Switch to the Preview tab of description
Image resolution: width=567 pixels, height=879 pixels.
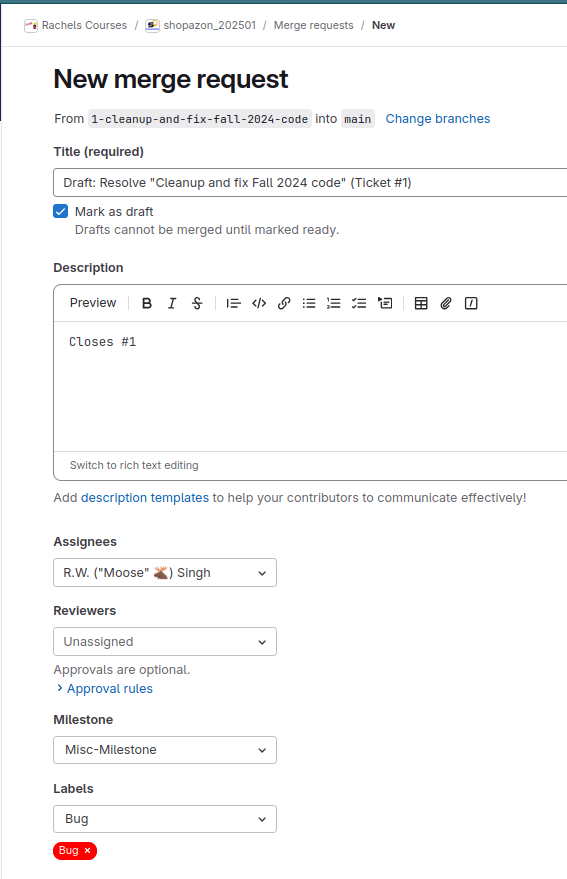[x=93, y=303]
